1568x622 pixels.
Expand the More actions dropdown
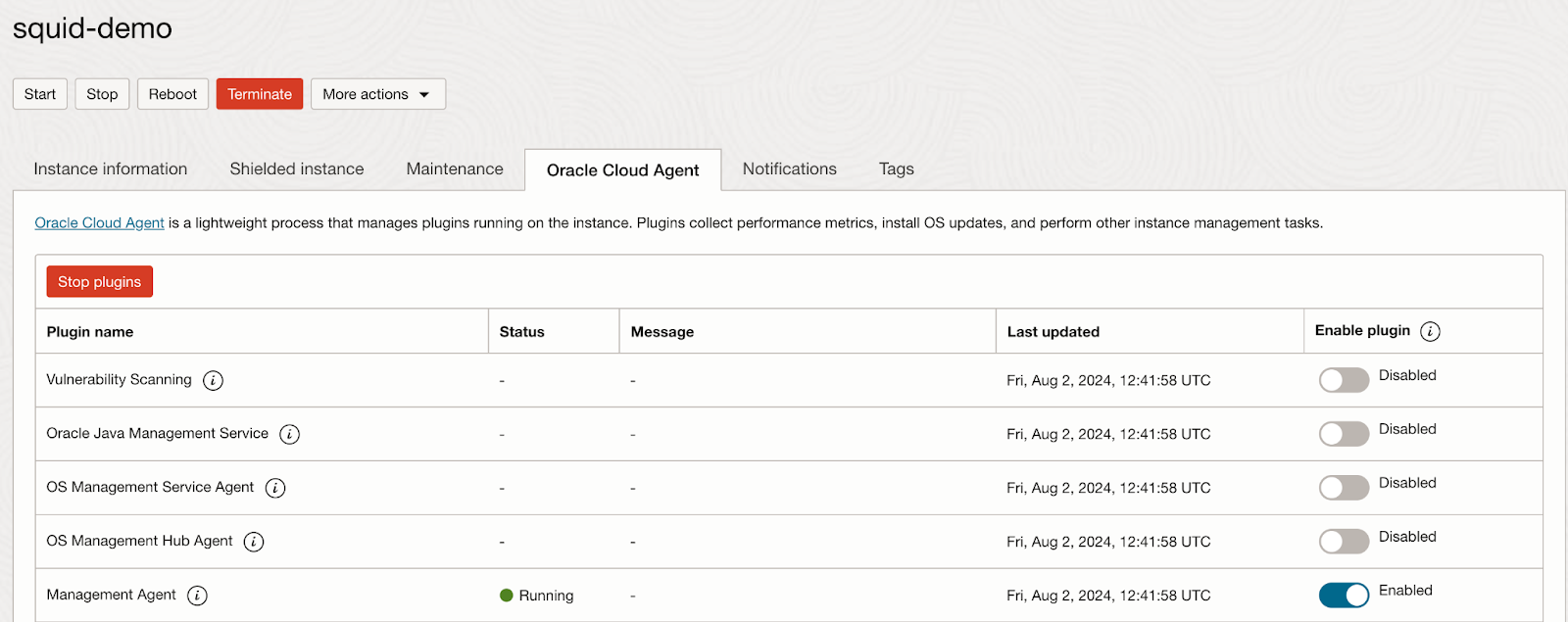pyautogui.click(x=377, y=94)
